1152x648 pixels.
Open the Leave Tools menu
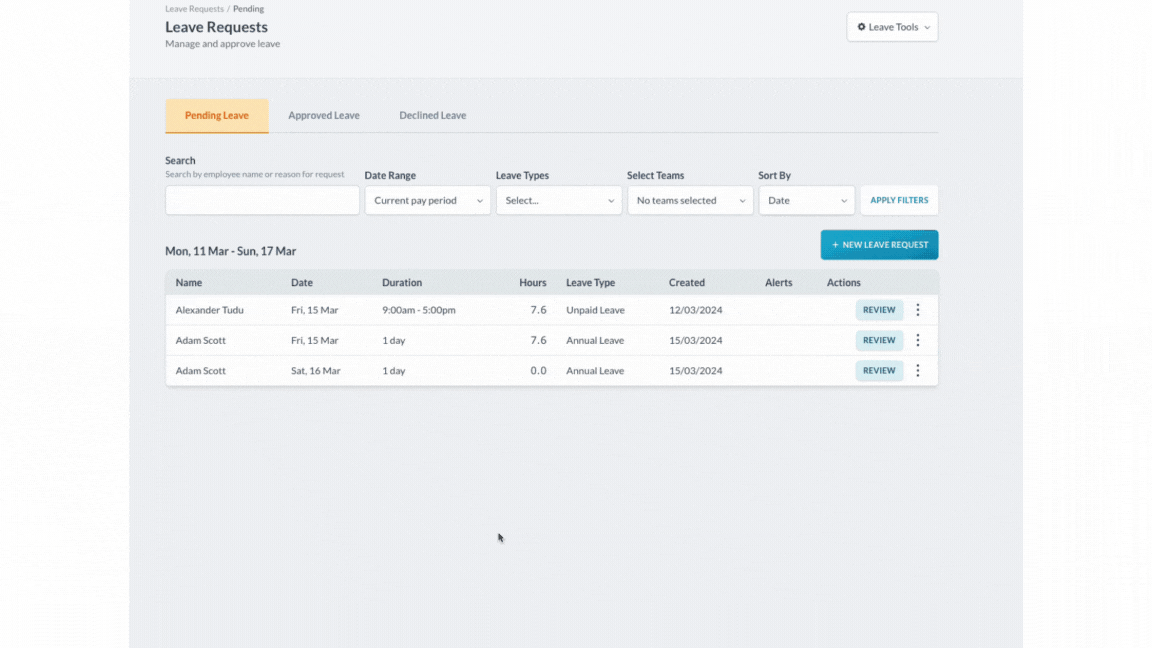pyautogui.click(x=892, y=27)
